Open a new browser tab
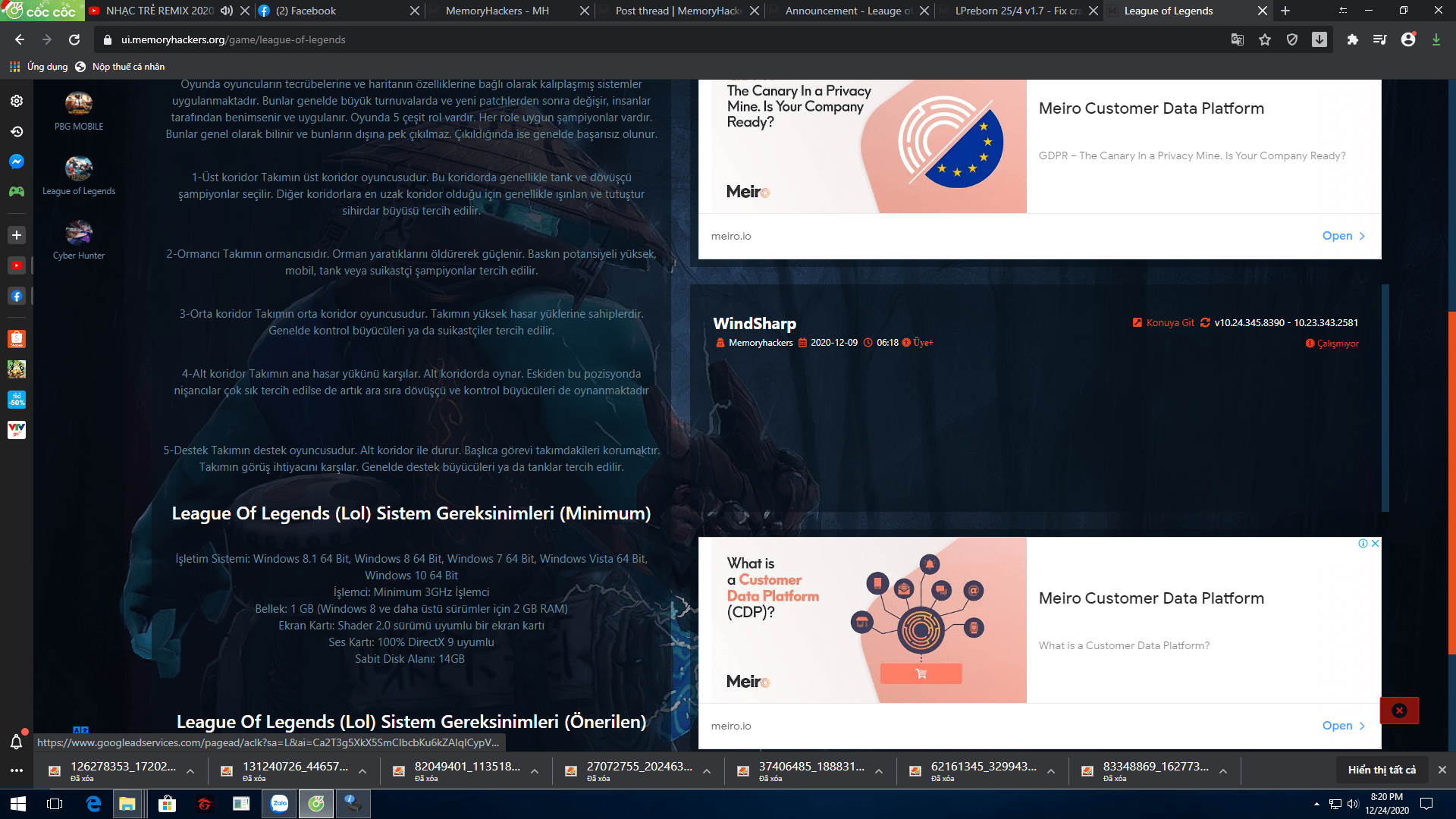The width and height of the screenshot is (1456, 819). coord(1285,11)
